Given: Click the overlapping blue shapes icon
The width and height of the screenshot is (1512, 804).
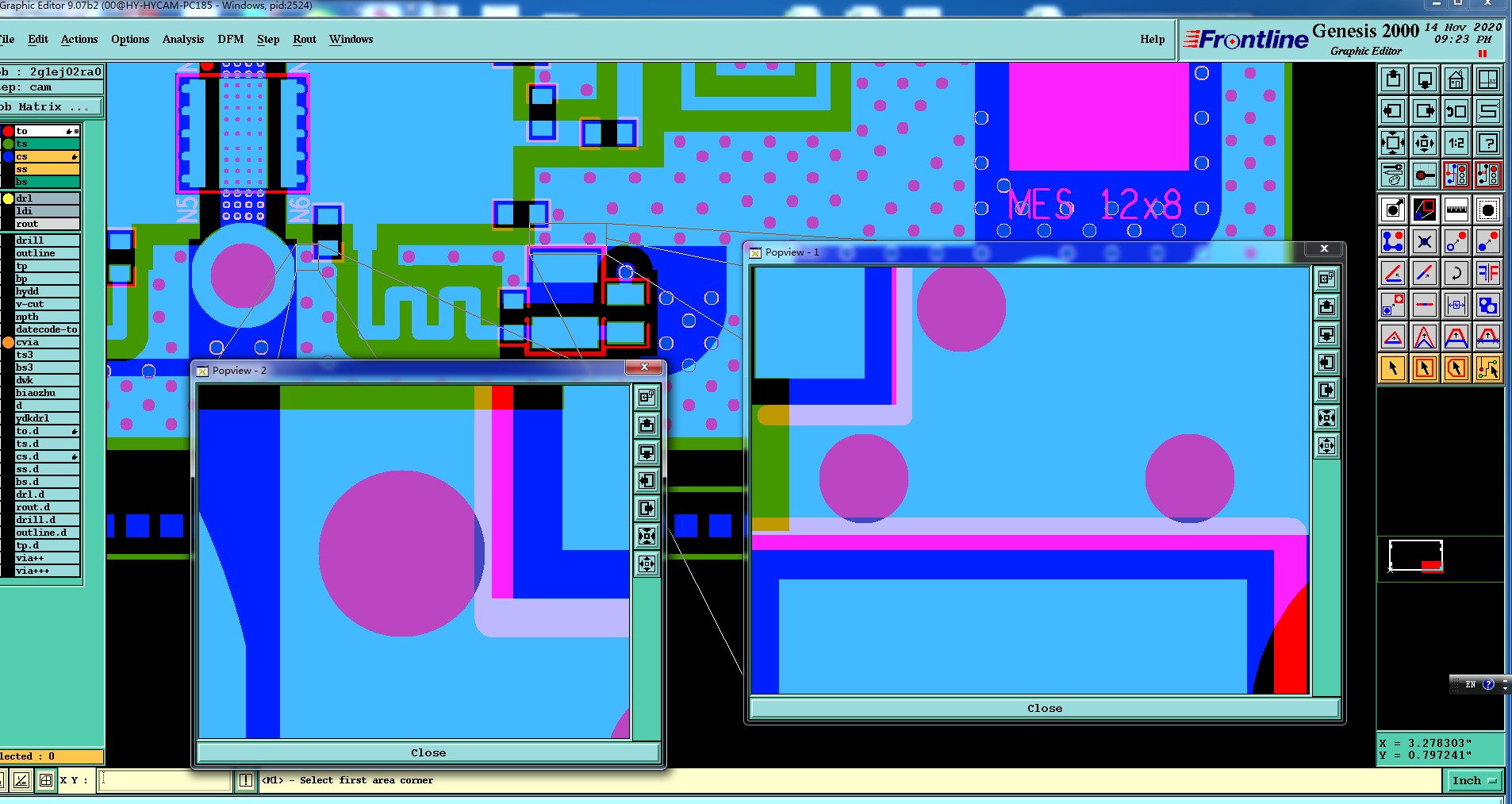Looking at the screenshot, I should [1488, 305].
